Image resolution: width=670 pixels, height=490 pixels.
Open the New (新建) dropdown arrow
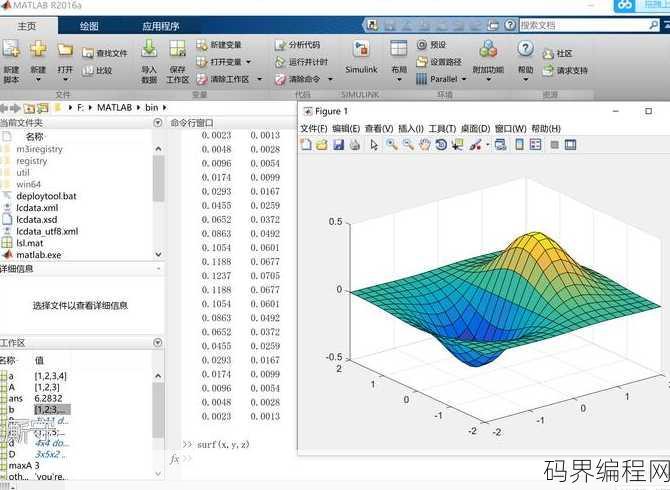click(x=38, y=79)
